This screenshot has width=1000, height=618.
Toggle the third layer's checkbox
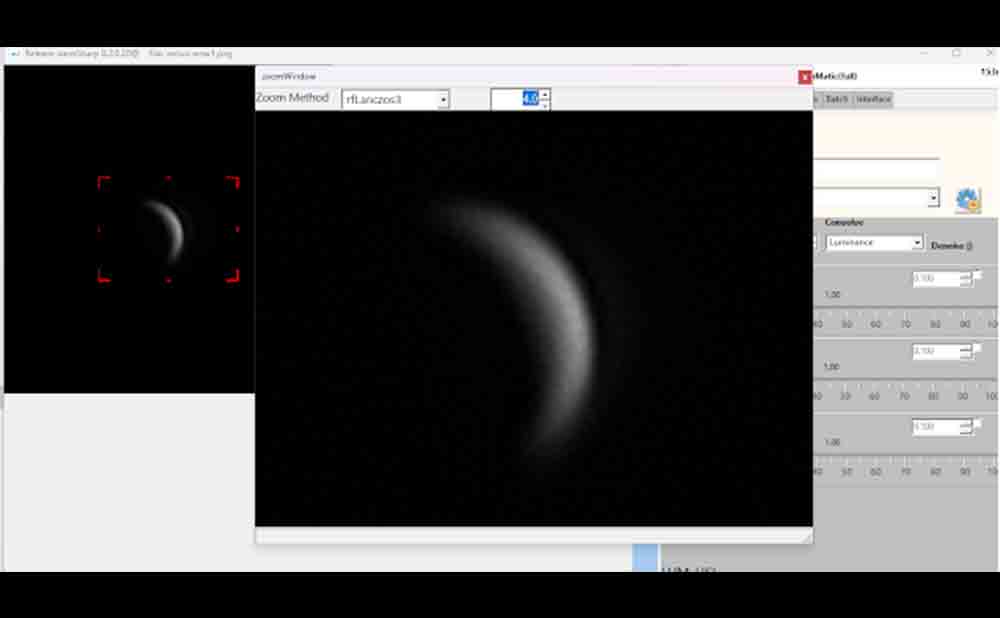click(977, 422)
